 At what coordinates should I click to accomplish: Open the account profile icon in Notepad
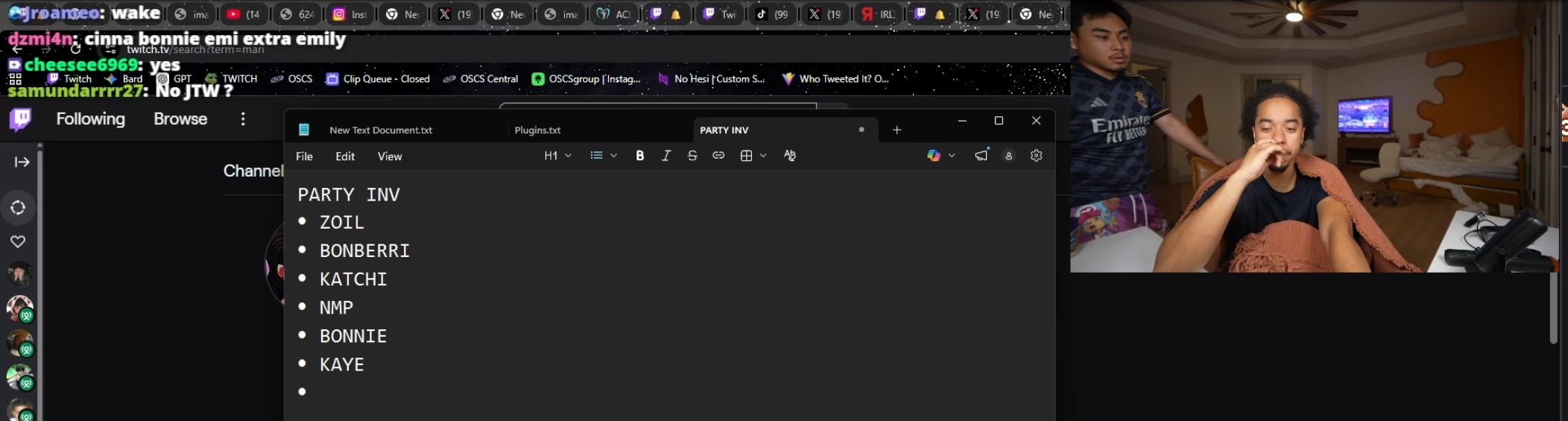(1008, 156)
